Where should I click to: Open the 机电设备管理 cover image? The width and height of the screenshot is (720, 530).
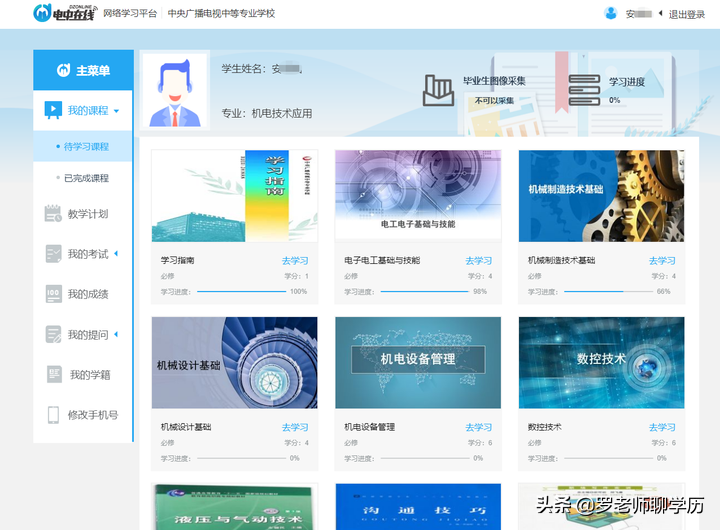pyautogui.click(x=418, y=362)
